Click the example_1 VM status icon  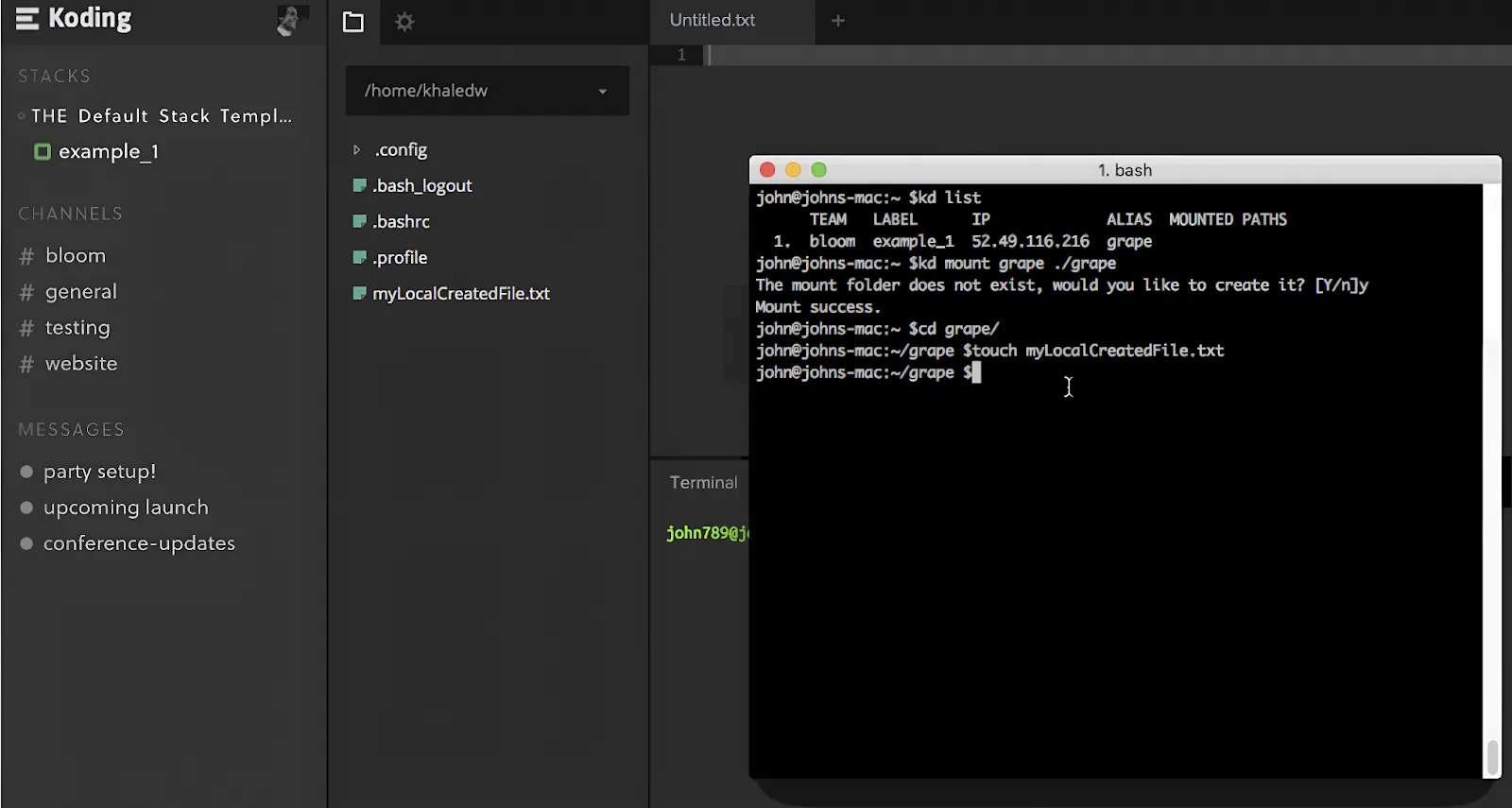(x=43, y=151)
